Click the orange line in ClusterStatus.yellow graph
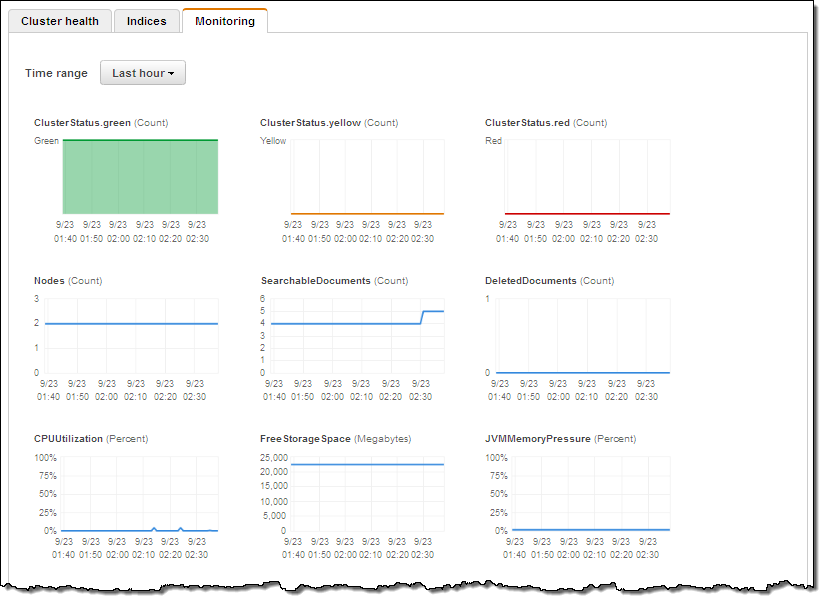The width and height of the screenshot is (824, 601). [x=367, y=213]
